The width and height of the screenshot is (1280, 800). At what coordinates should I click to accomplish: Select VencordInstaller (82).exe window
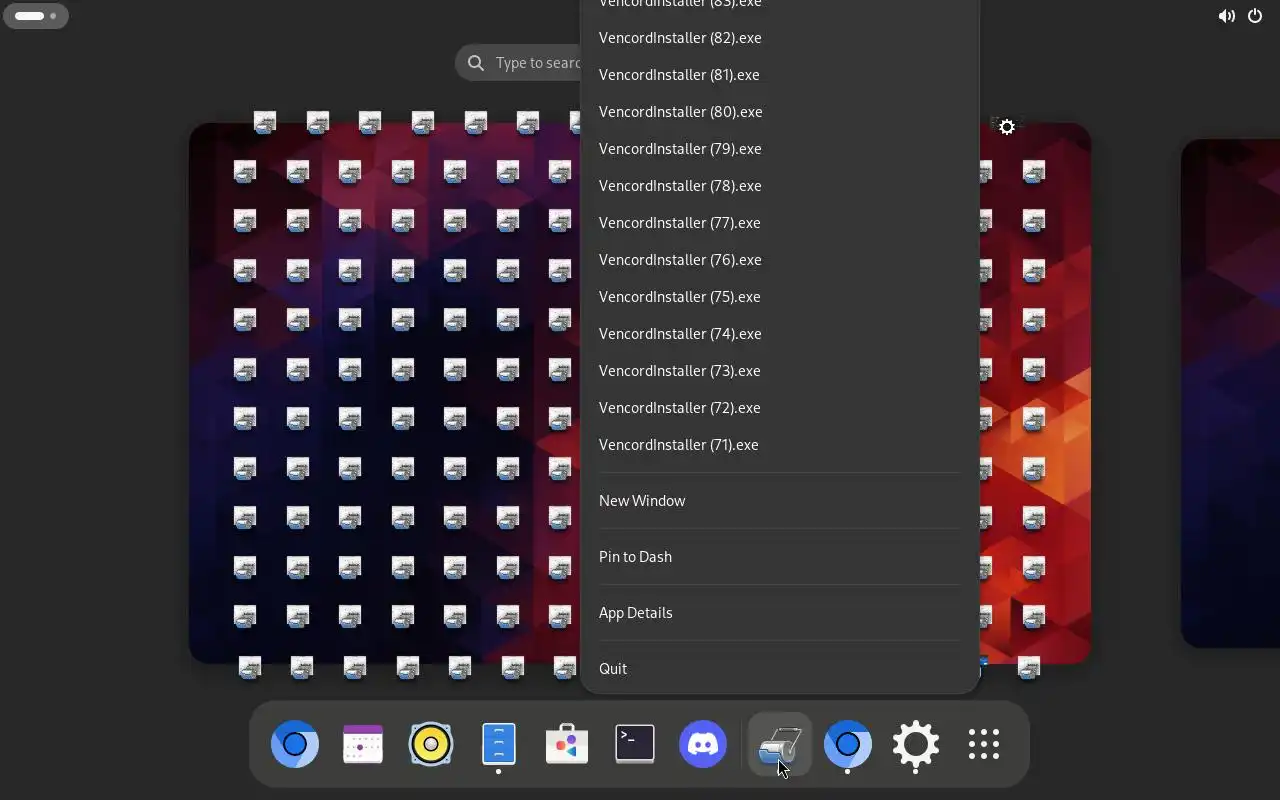tap(779, 38)
